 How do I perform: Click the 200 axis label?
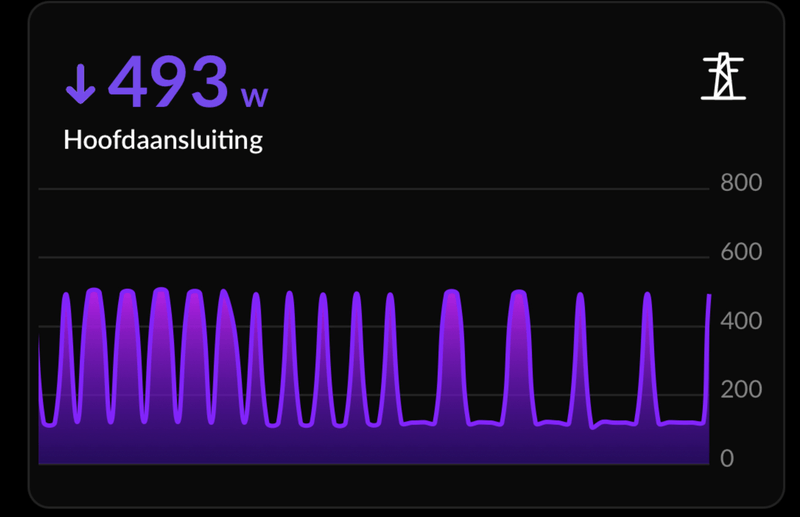(741, 390)
